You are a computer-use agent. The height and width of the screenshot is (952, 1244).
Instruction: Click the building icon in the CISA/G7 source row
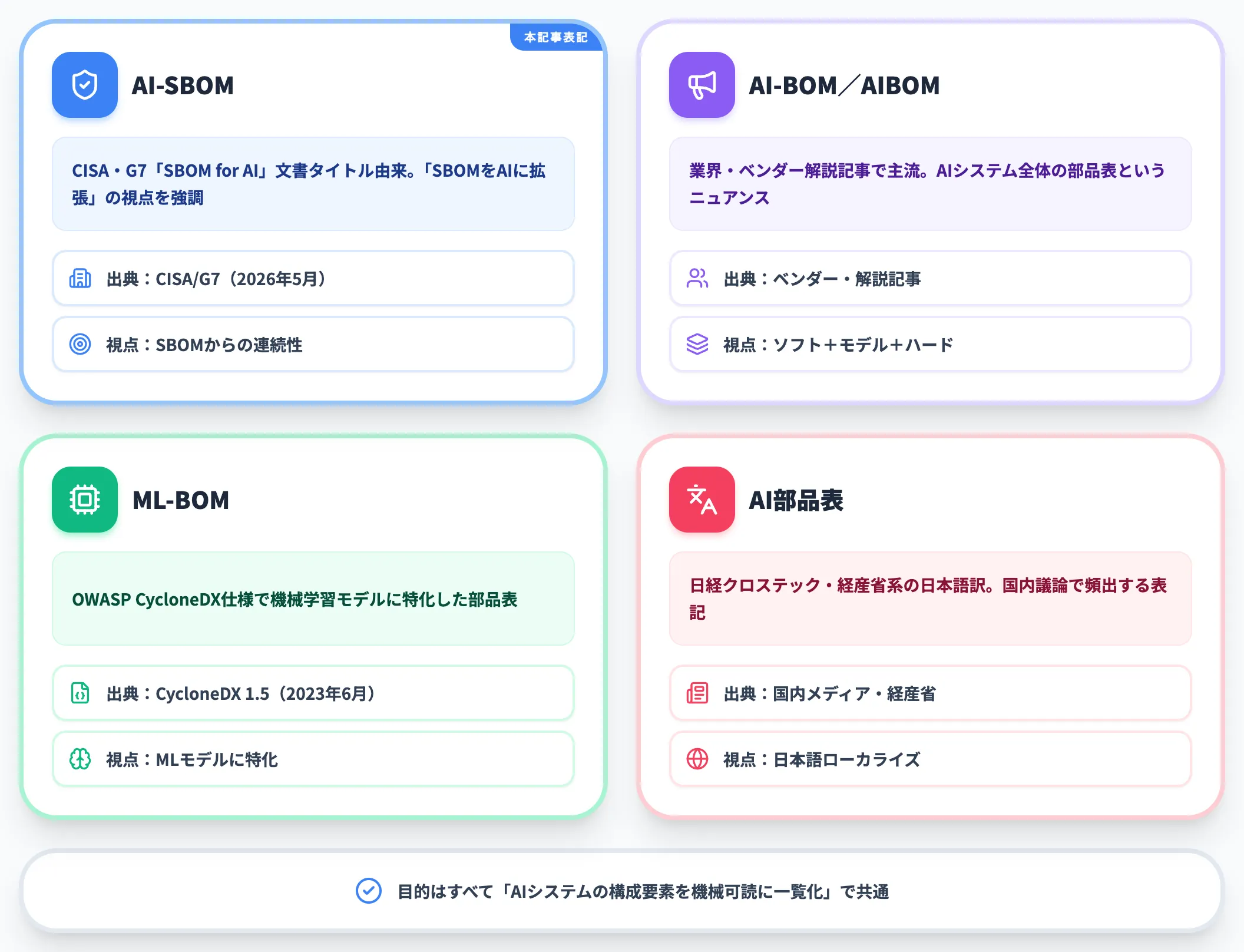[80, 278]
